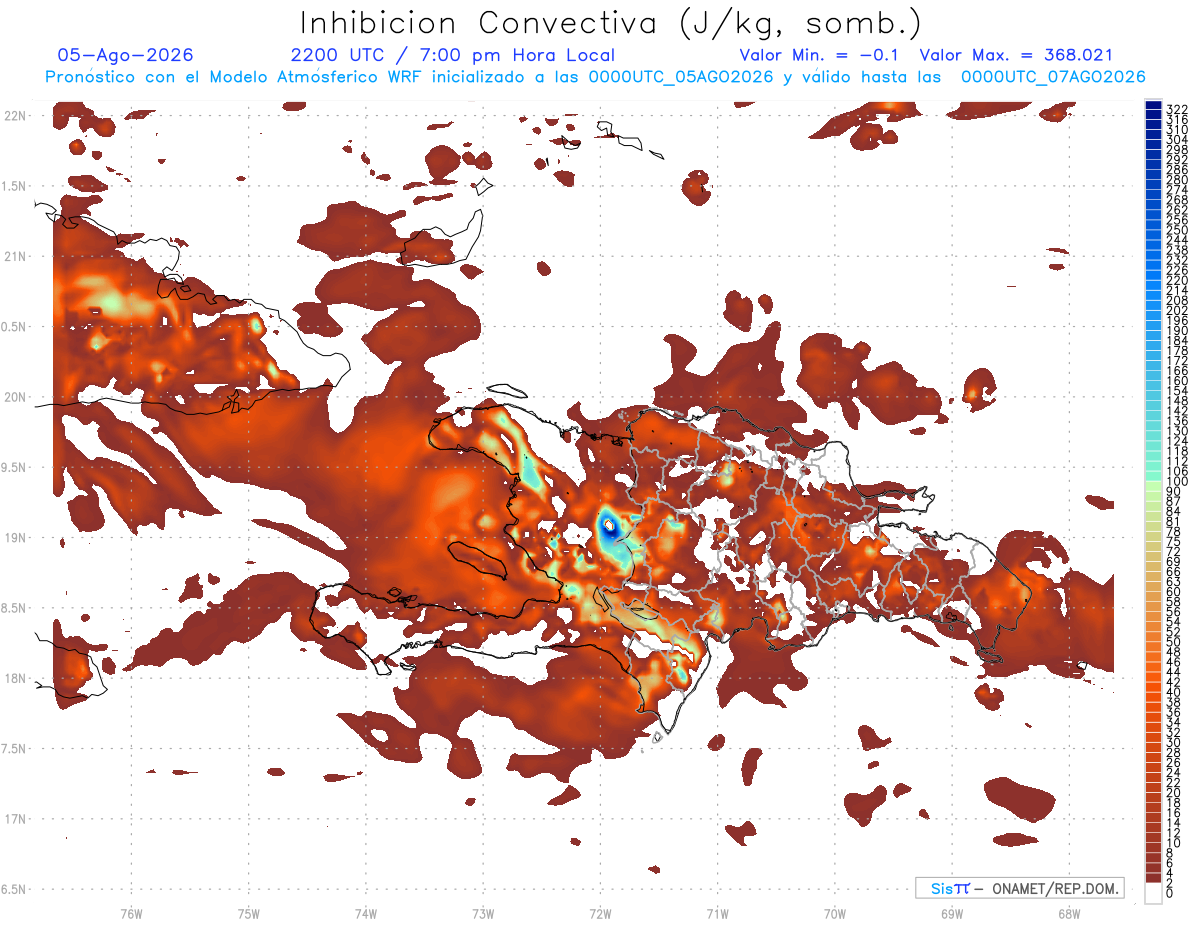Image resolution: width=1200 pixels, height=927 pixels.
Task: Click the "100" label on the color scale
Action: 1177,482
